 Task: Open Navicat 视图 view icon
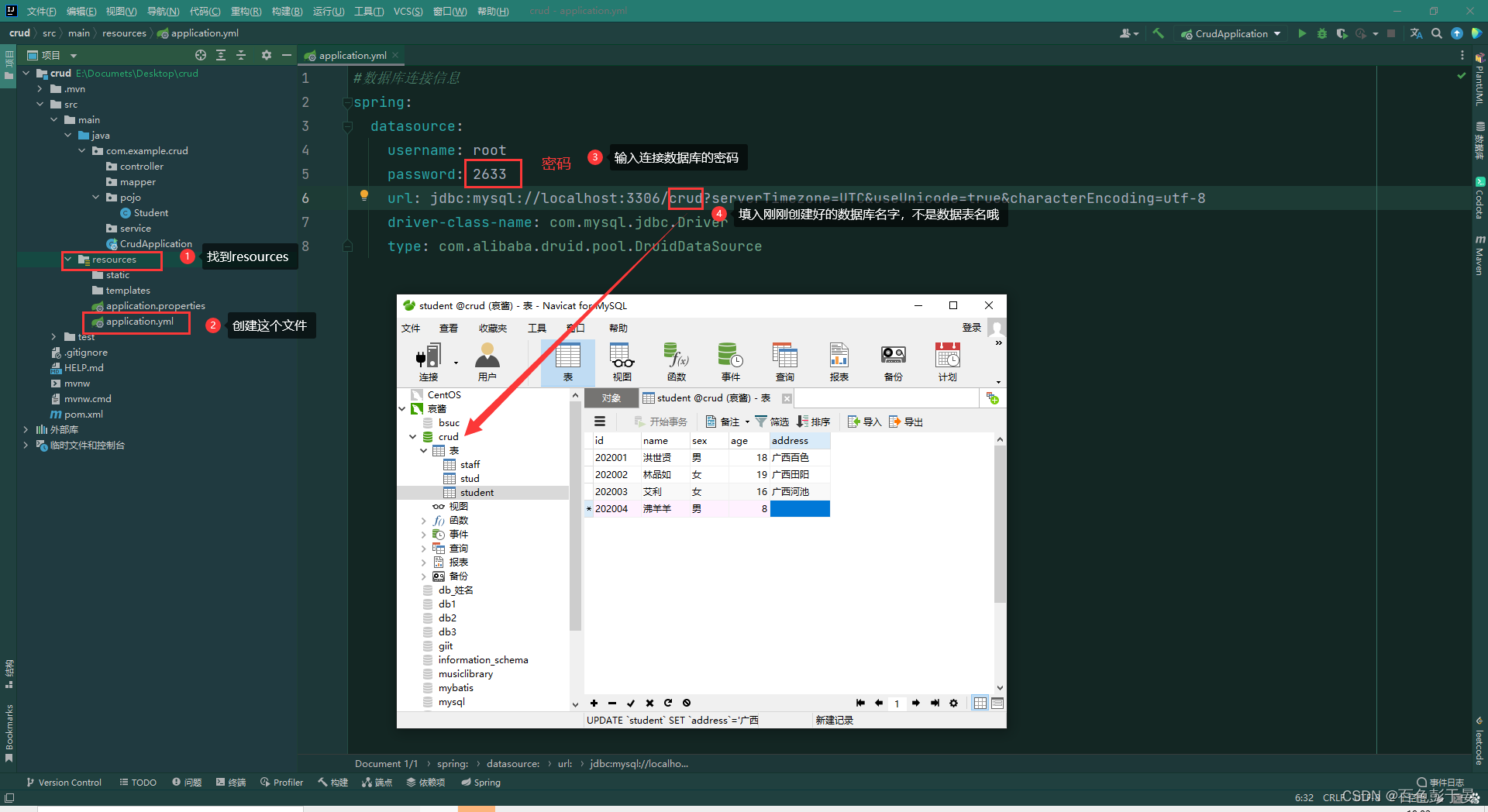coord(622,362)
